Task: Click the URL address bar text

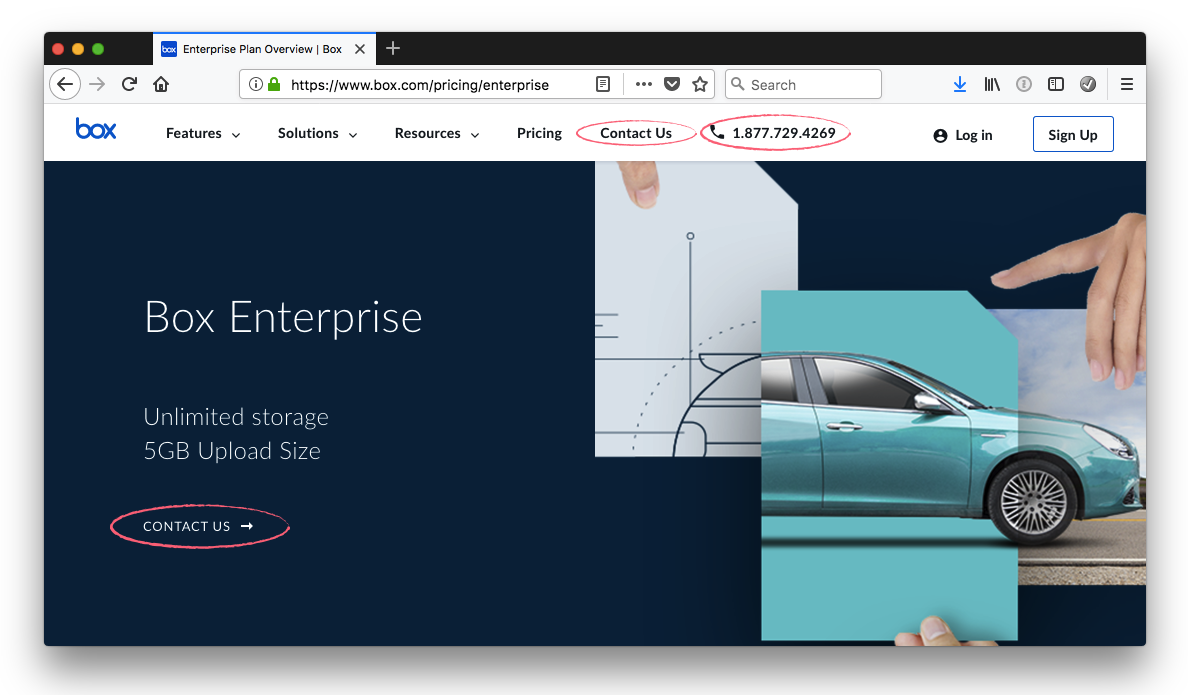Action: pos(420,85)
